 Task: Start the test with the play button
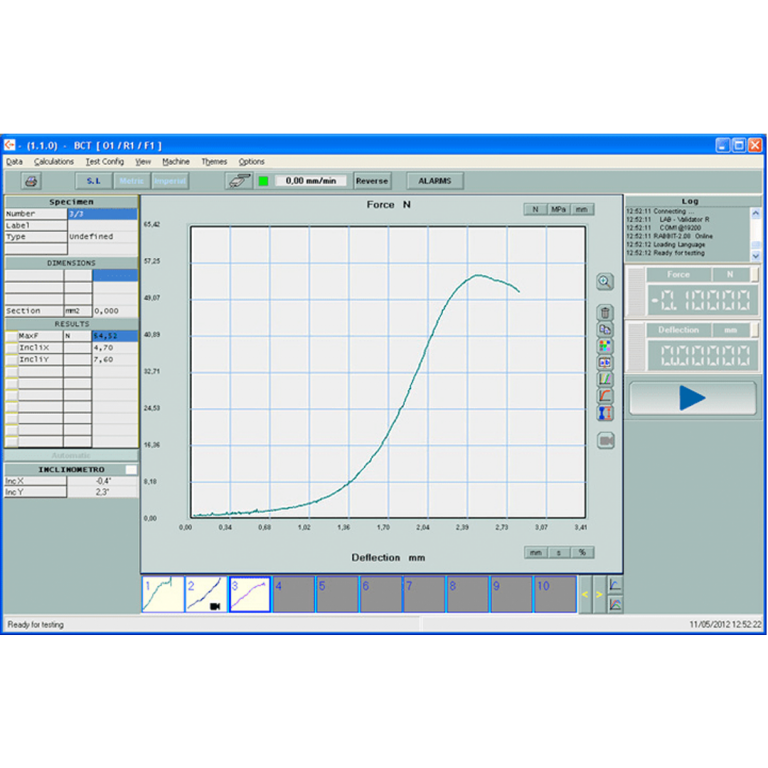click(692, 398)
